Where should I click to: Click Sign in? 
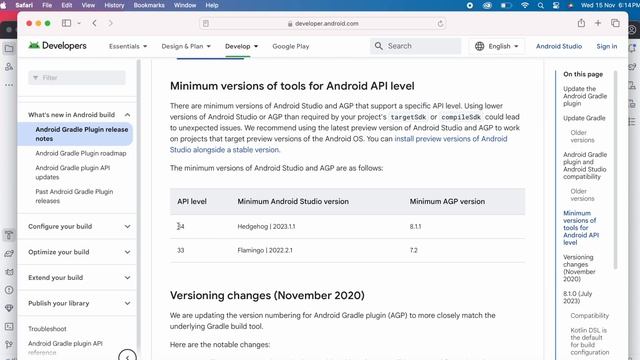[x=607, y=46]
